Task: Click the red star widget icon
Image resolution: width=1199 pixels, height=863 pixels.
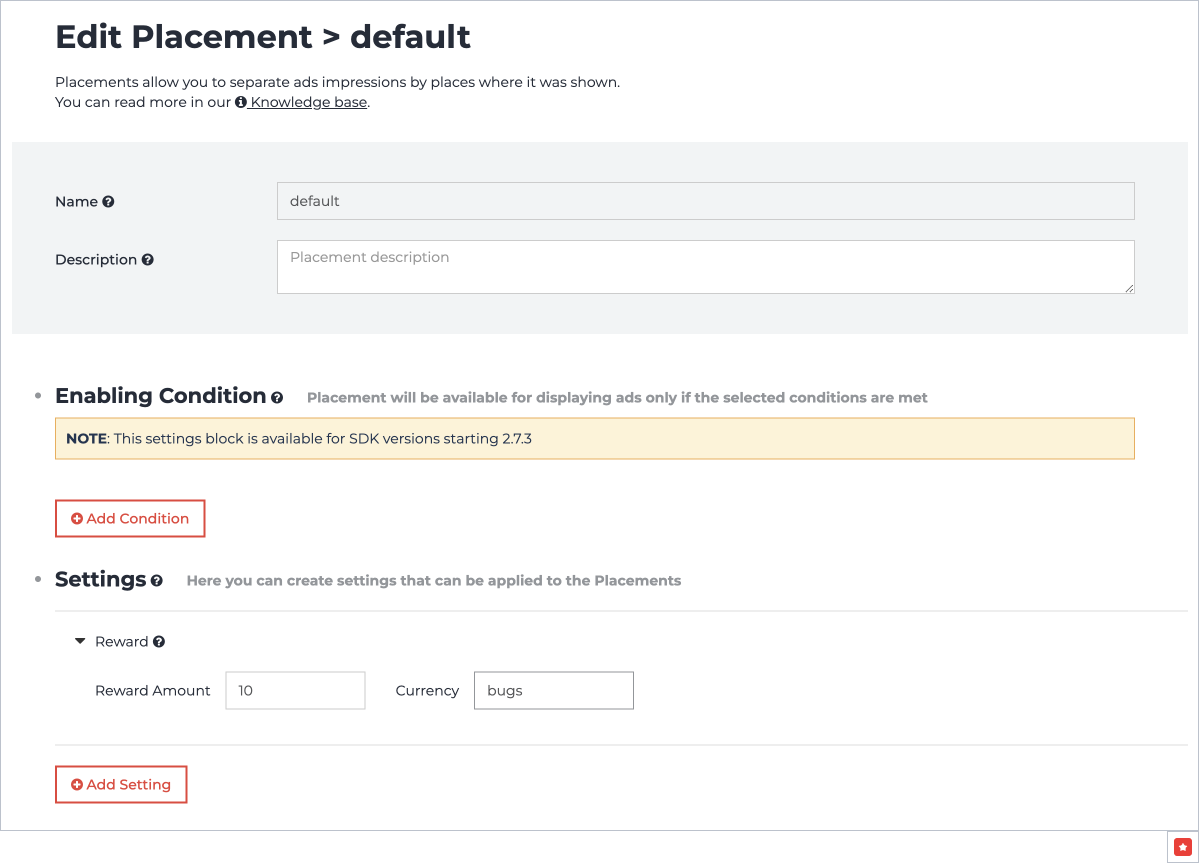Action: [x=1181, y=846]
